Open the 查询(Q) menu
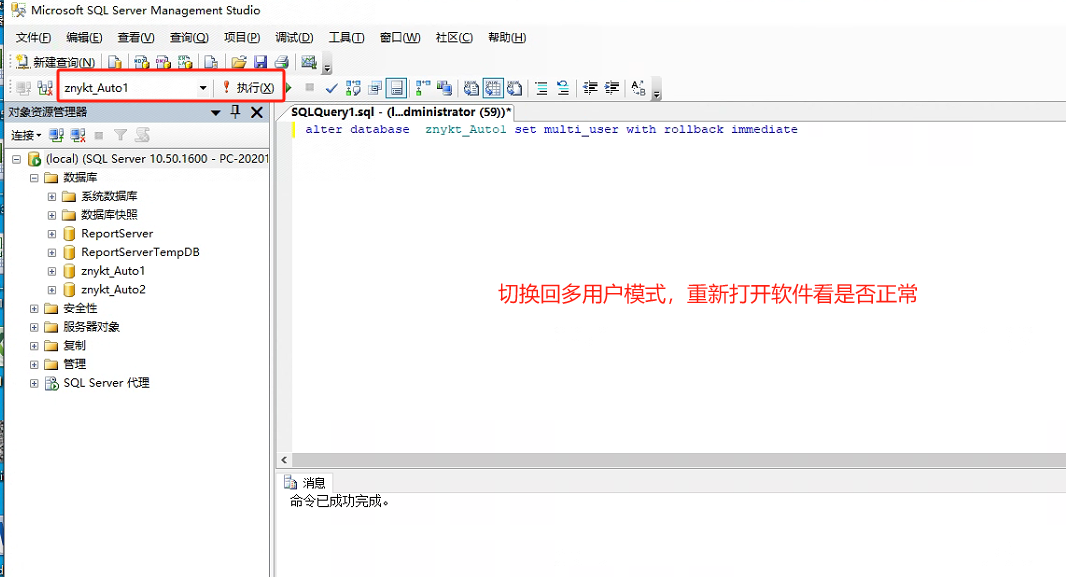This screenshot has height=577, width=1066. 189,37
